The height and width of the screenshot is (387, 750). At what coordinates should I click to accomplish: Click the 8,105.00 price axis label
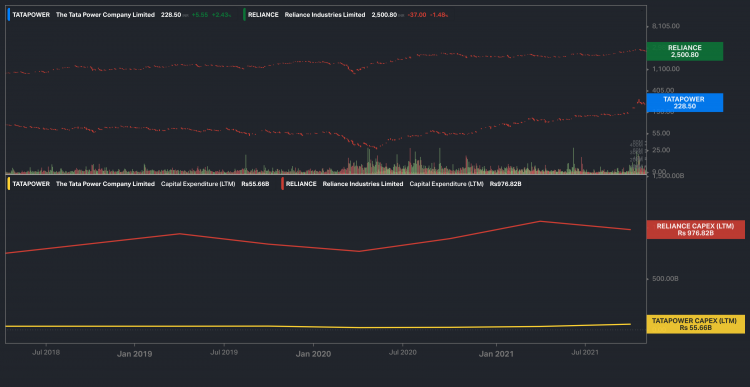point(666,27)
